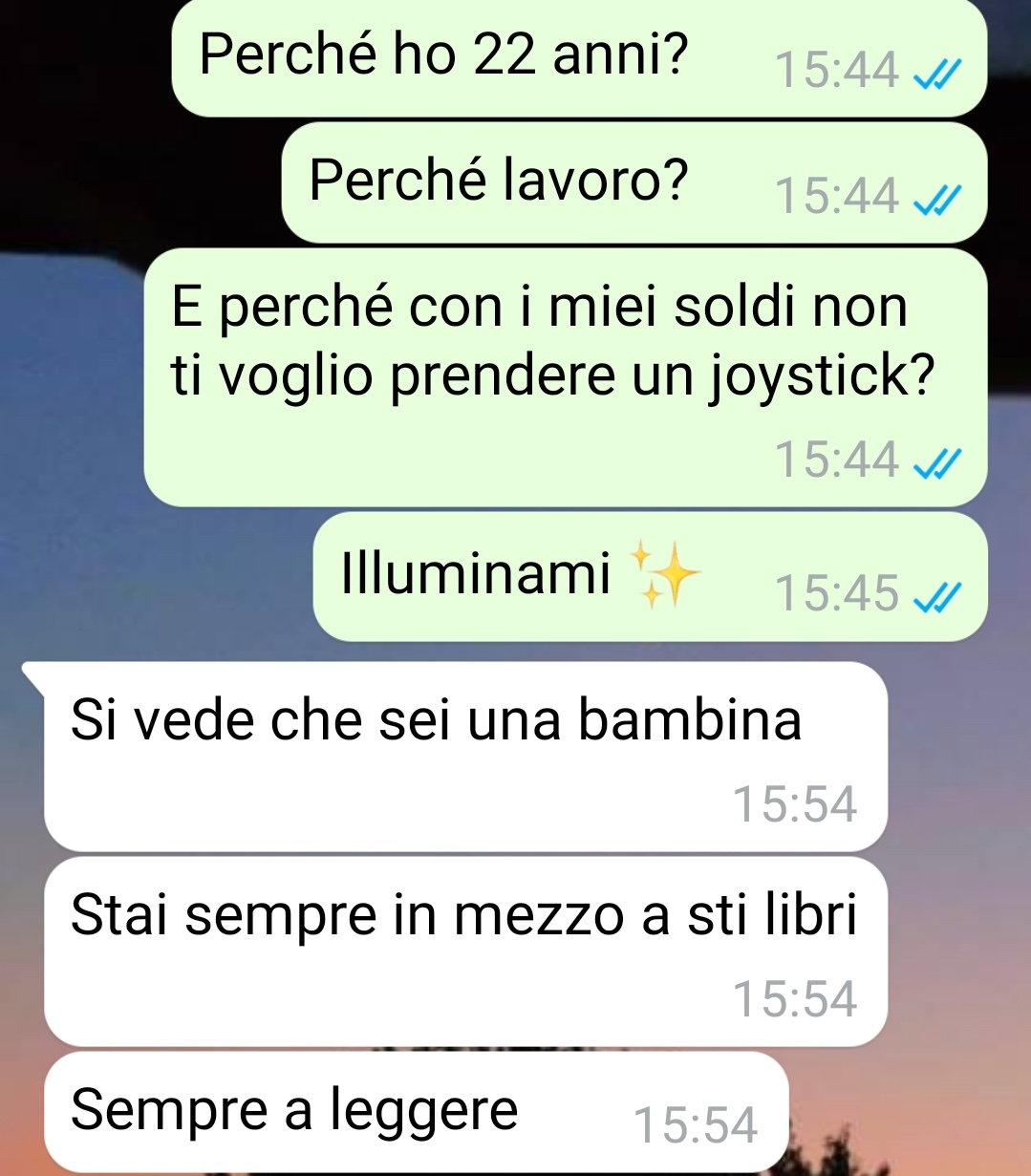Tap the 15:54 time under 'Si vede che sei una bambina'
Image resolution: width=1031 pixels, height=1176 pixels.
tap(795, 805)
